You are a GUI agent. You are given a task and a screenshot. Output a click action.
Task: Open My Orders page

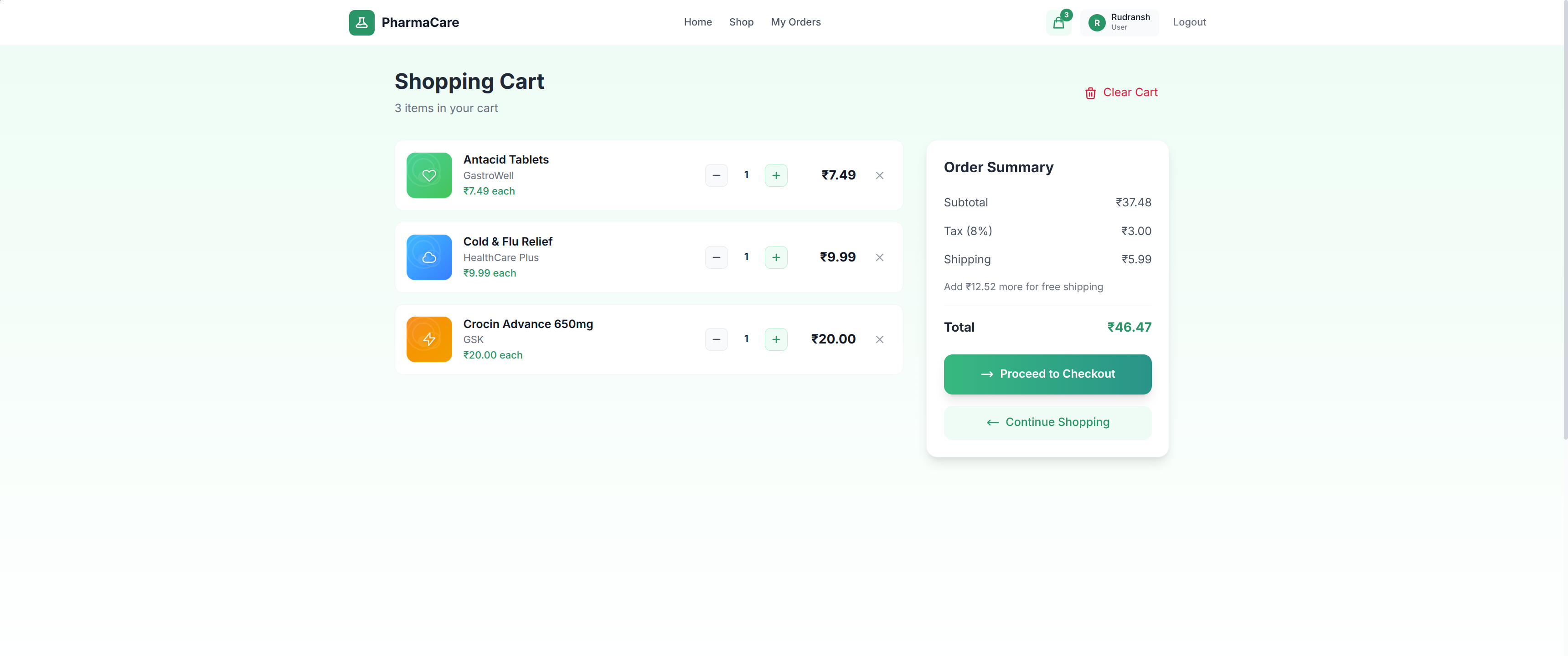(x=795, y=22)
